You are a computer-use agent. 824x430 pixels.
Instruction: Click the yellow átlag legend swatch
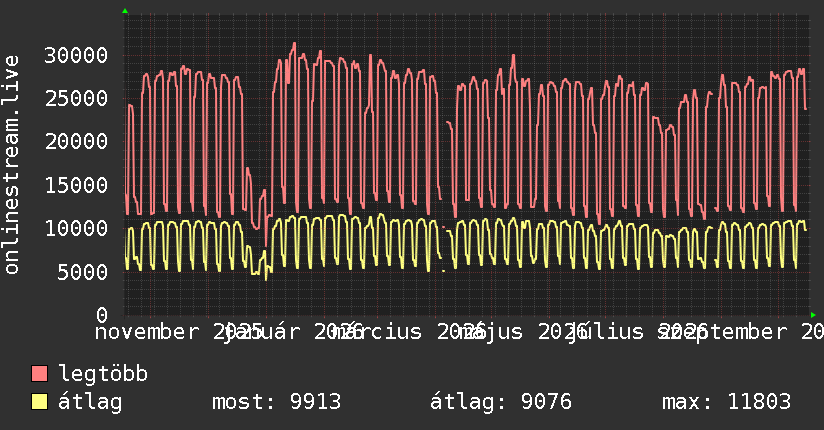point(39,401)
